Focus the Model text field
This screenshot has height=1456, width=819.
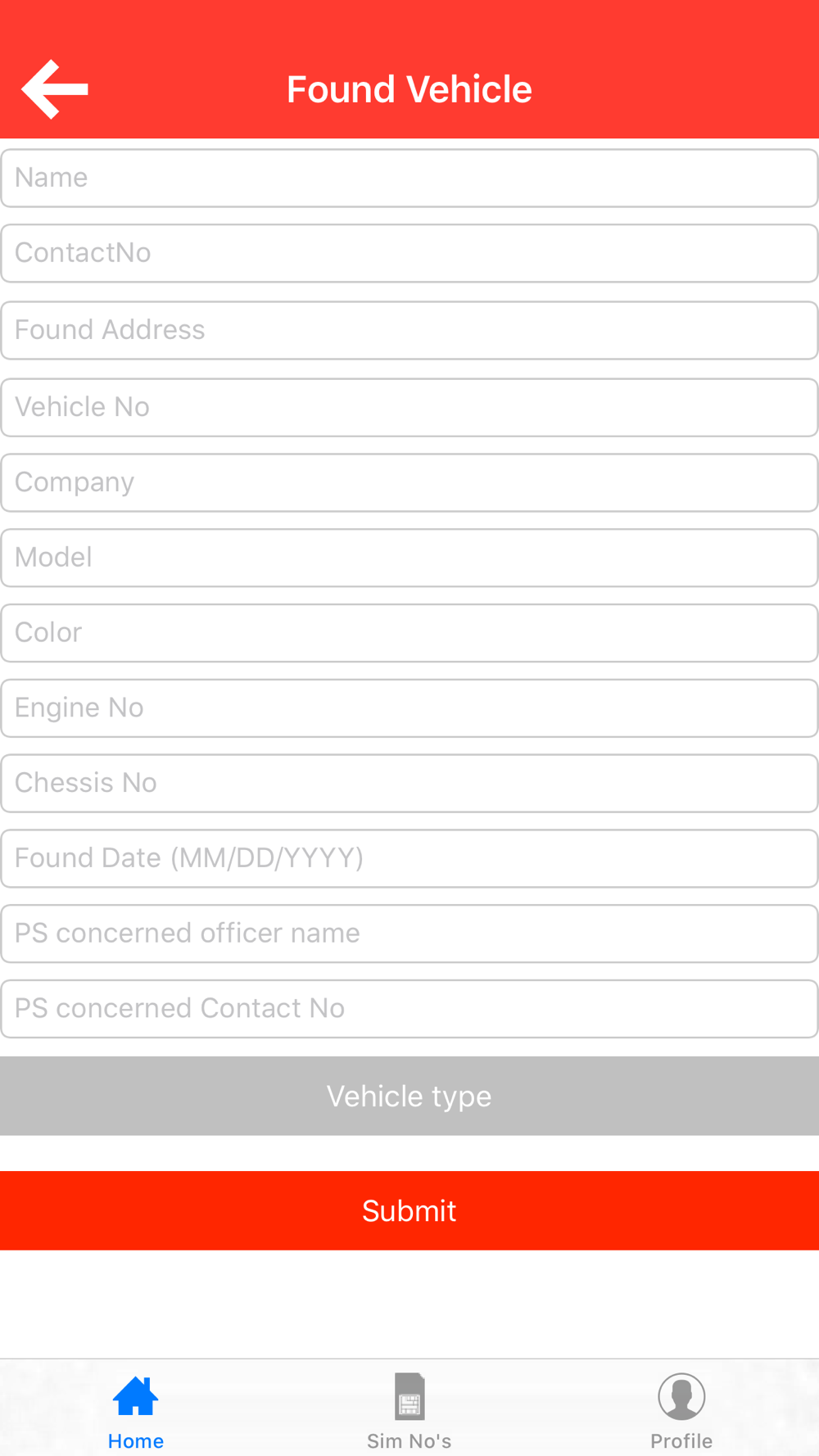409,558
